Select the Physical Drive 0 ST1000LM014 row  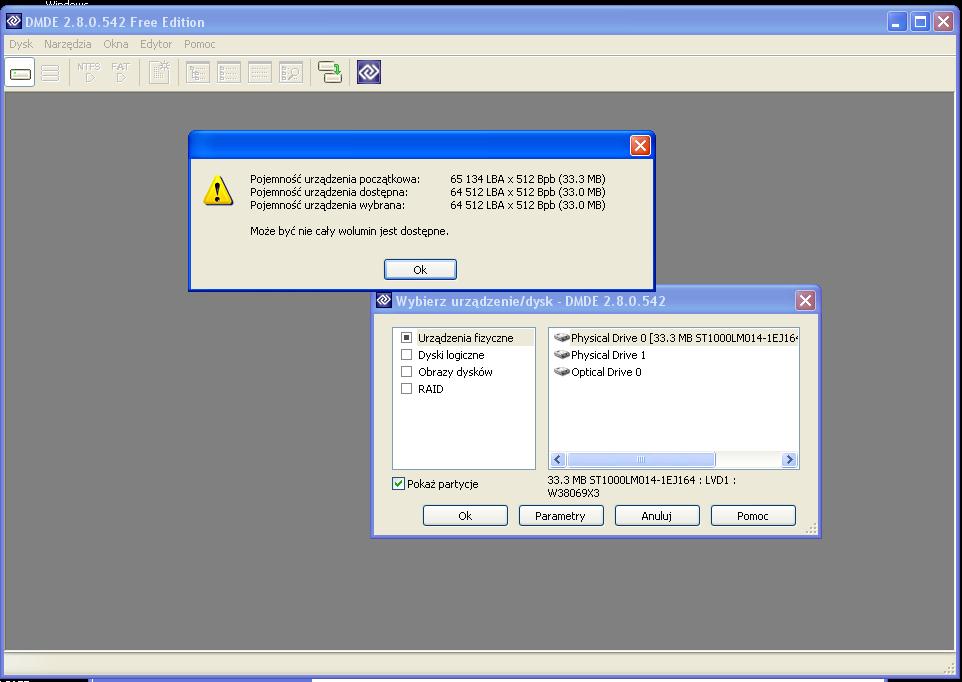point(674,337)
